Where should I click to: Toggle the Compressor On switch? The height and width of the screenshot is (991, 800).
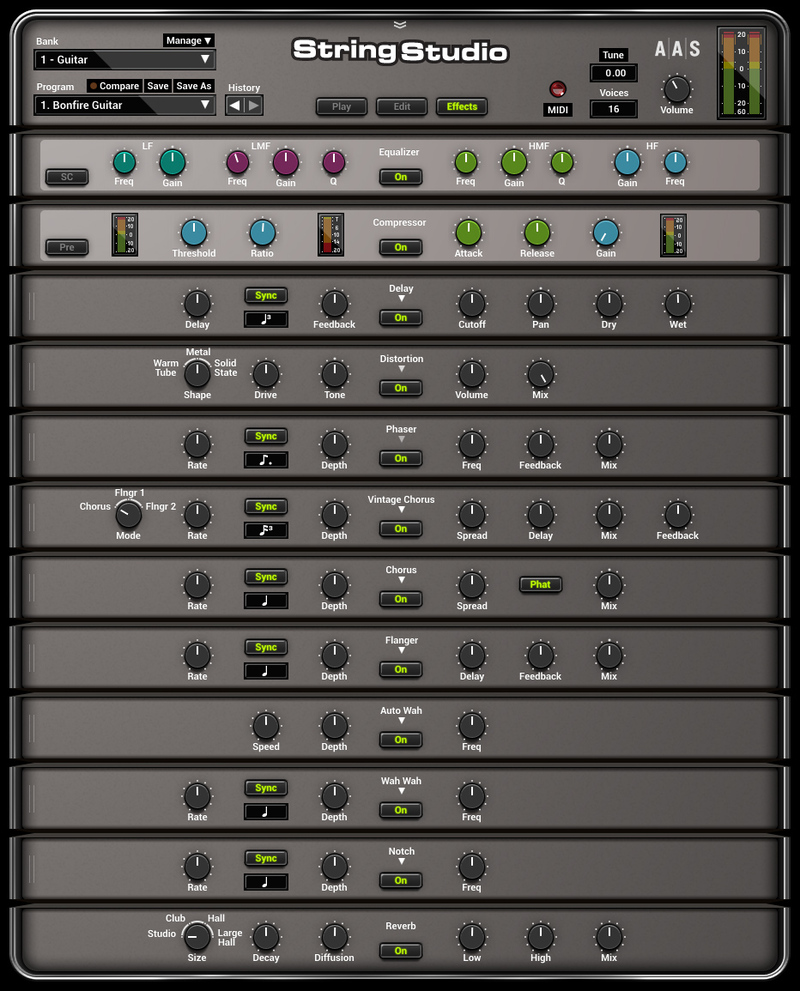[401, 247]
